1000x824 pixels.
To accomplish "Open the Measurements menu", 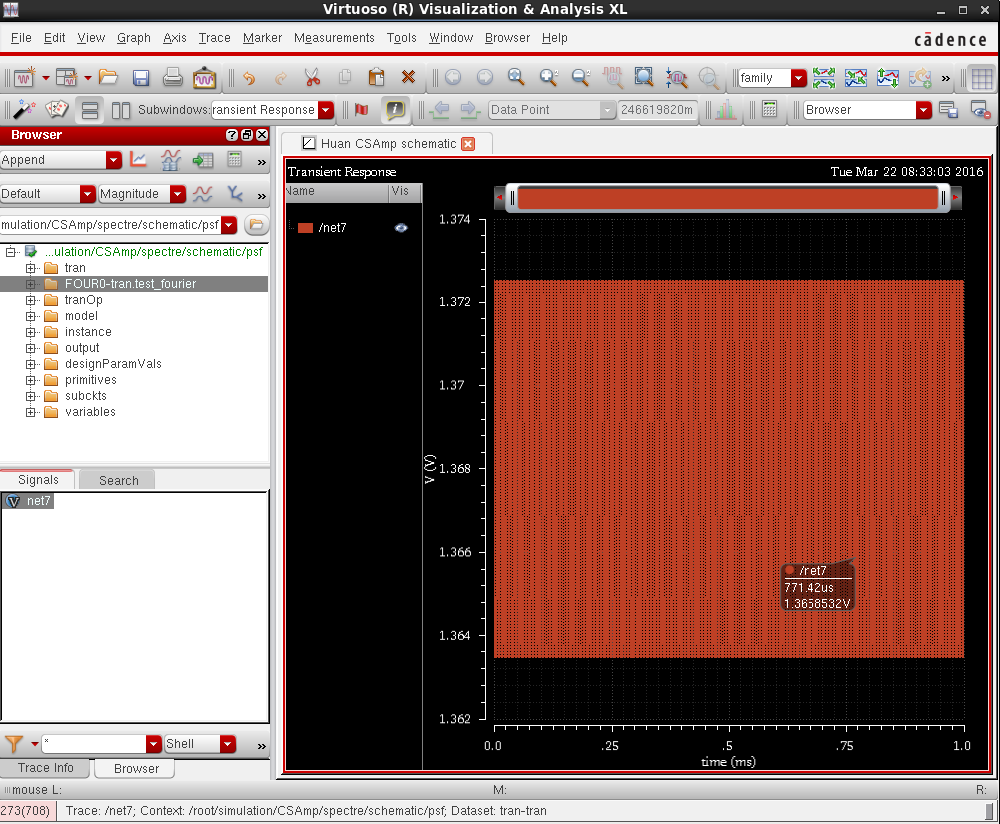I will tap(334, 38).
